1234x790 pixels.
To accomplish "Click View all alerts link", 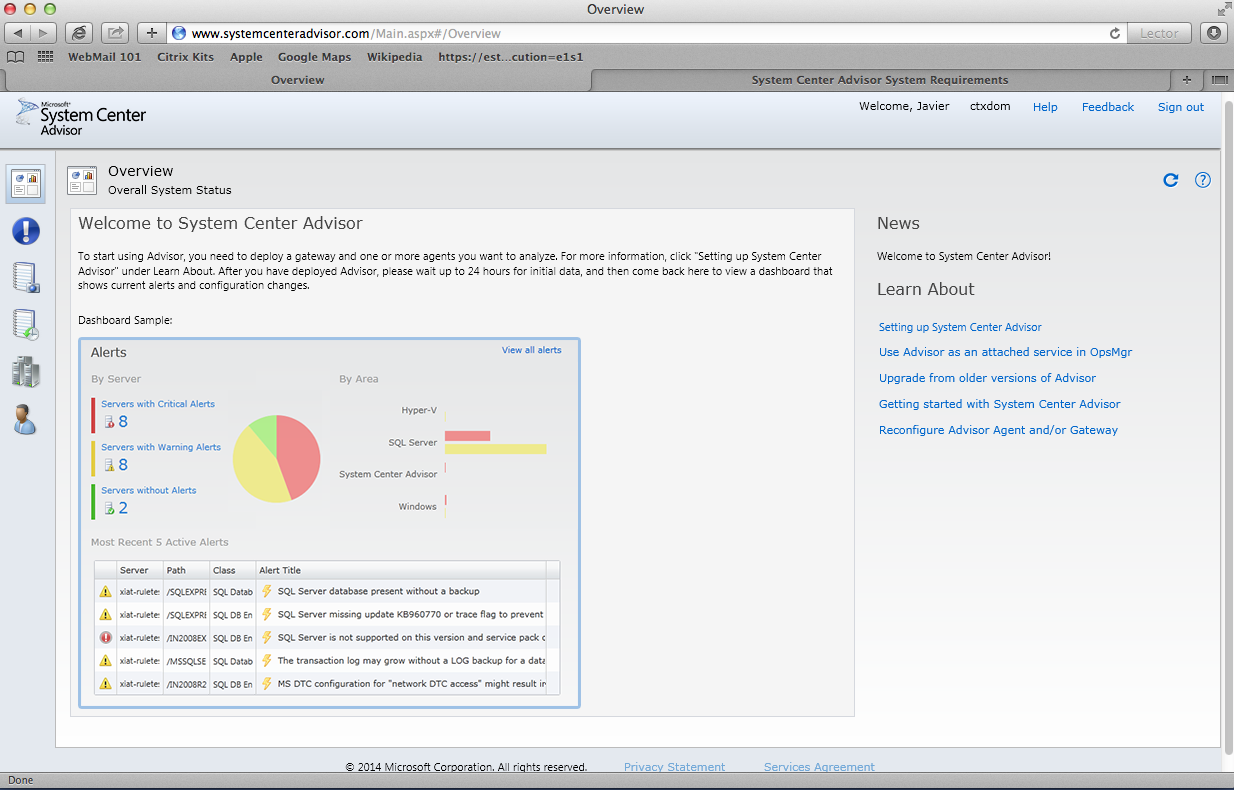I will (x=531, y=350).
